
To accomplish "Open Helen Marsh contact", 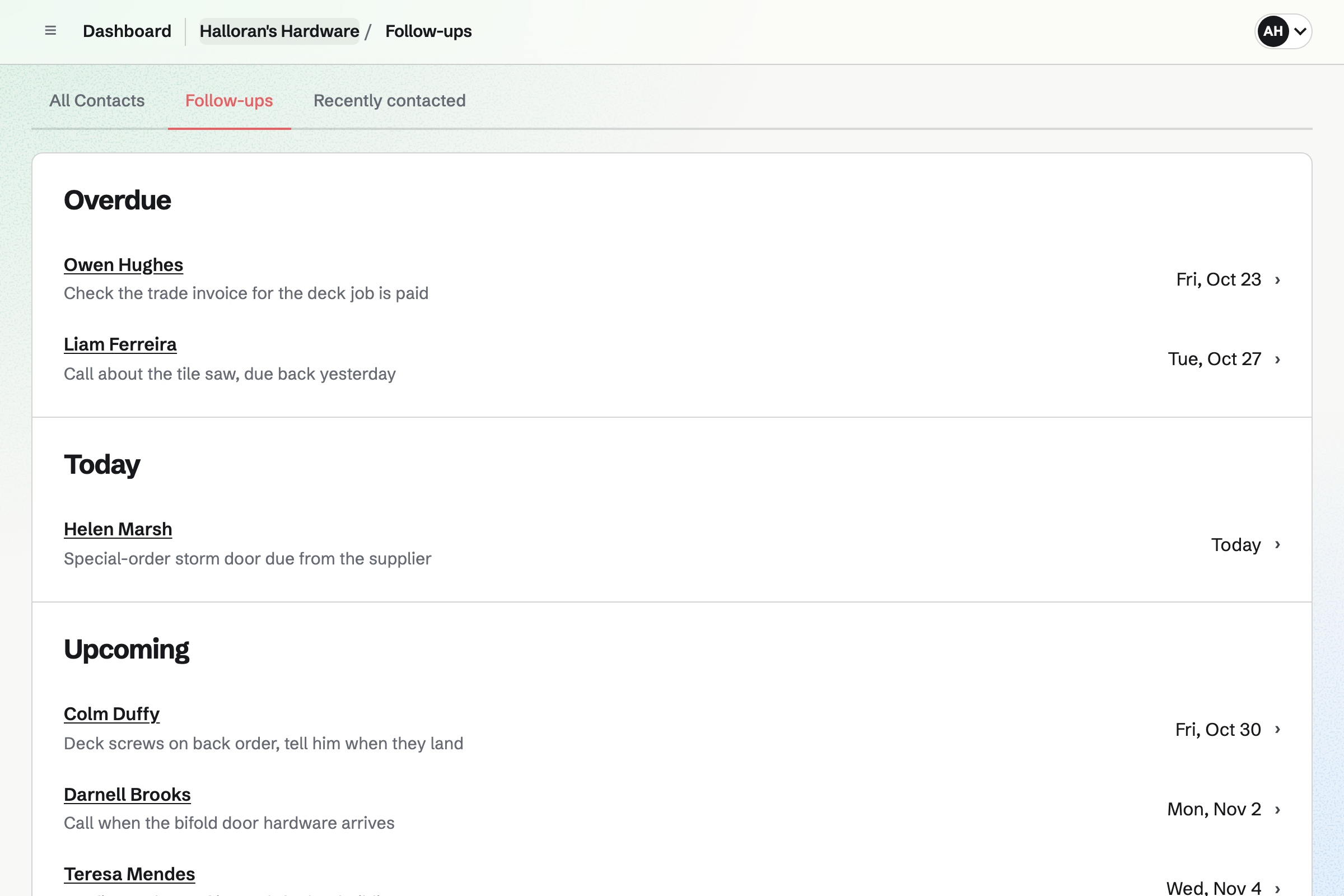I will point(118,529).
